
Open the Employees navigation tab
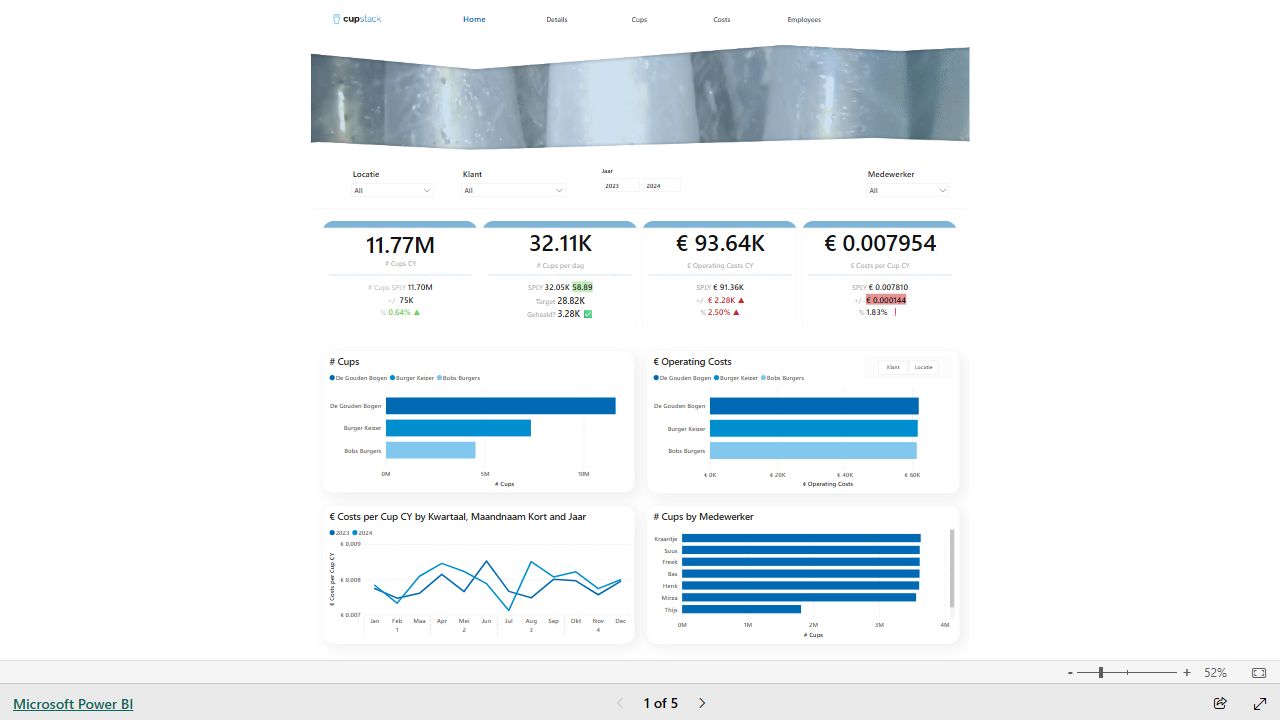pos(804,20)
